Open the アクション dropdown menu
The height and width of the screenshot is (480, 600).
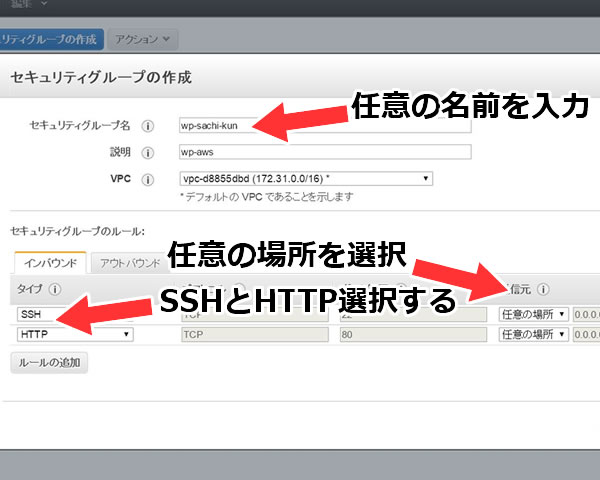point(143,39)
